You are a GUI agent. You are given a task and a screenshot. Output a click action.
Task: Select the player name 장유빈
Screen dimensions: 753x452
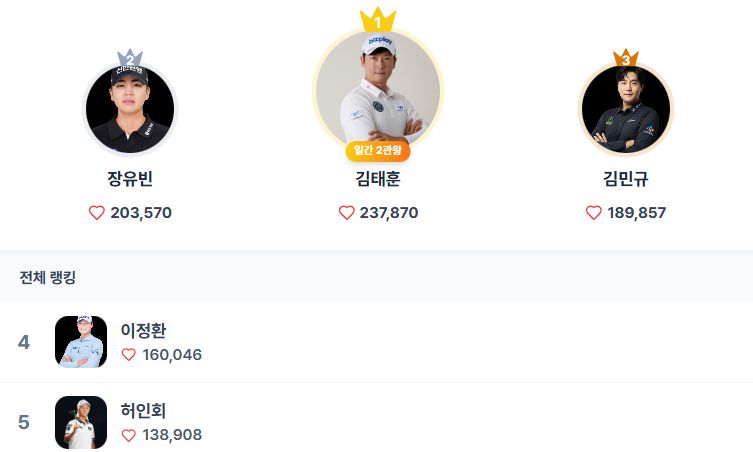coord(130,180)
